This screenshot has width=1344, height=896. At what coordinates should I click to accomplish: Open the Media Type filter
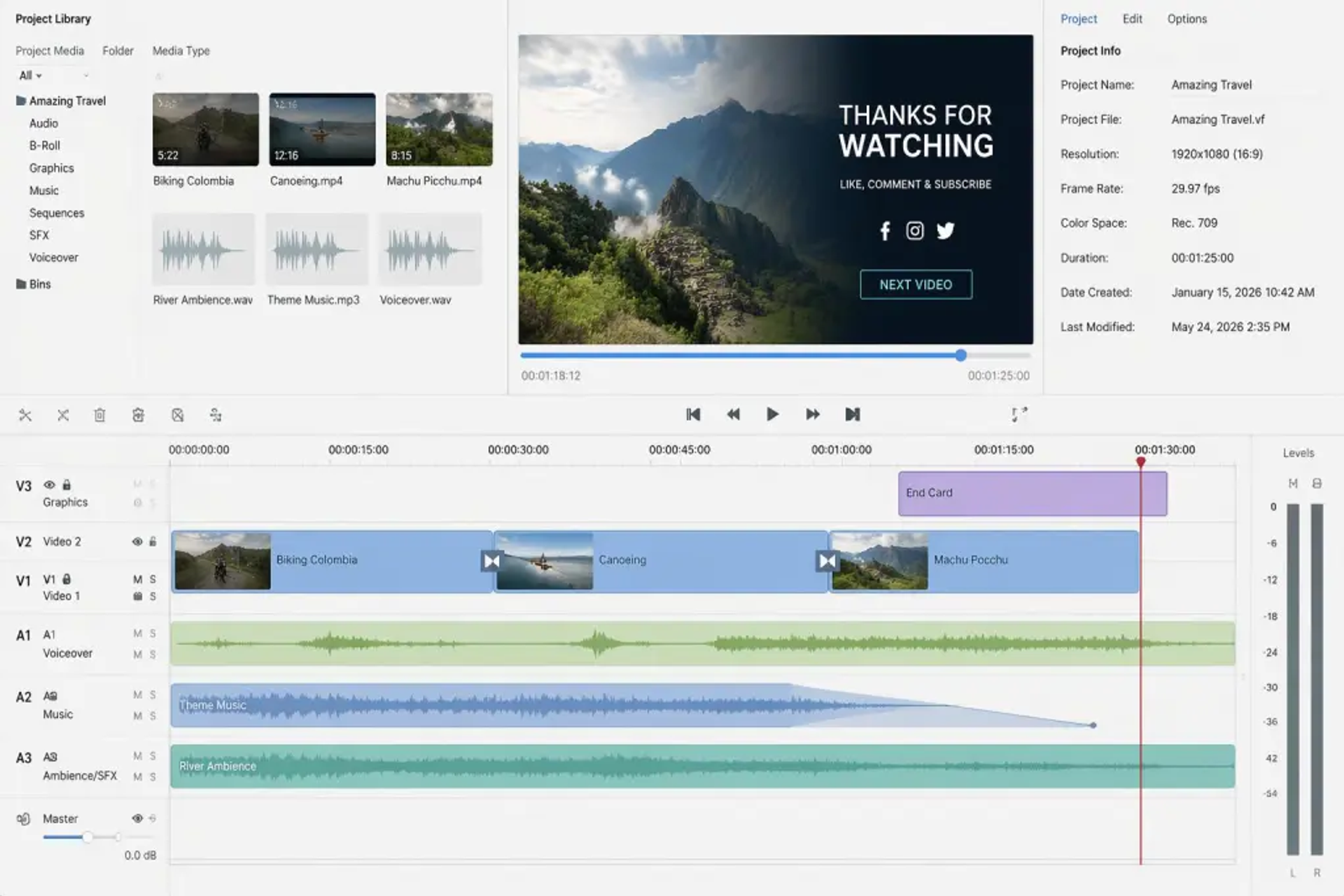[181, 50]
